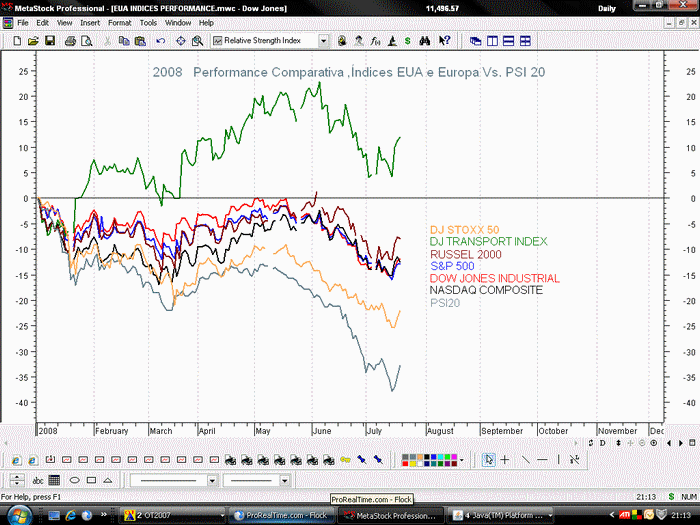Click the New document icon
Screen dimensions: 700x525
tap(17, 41)
